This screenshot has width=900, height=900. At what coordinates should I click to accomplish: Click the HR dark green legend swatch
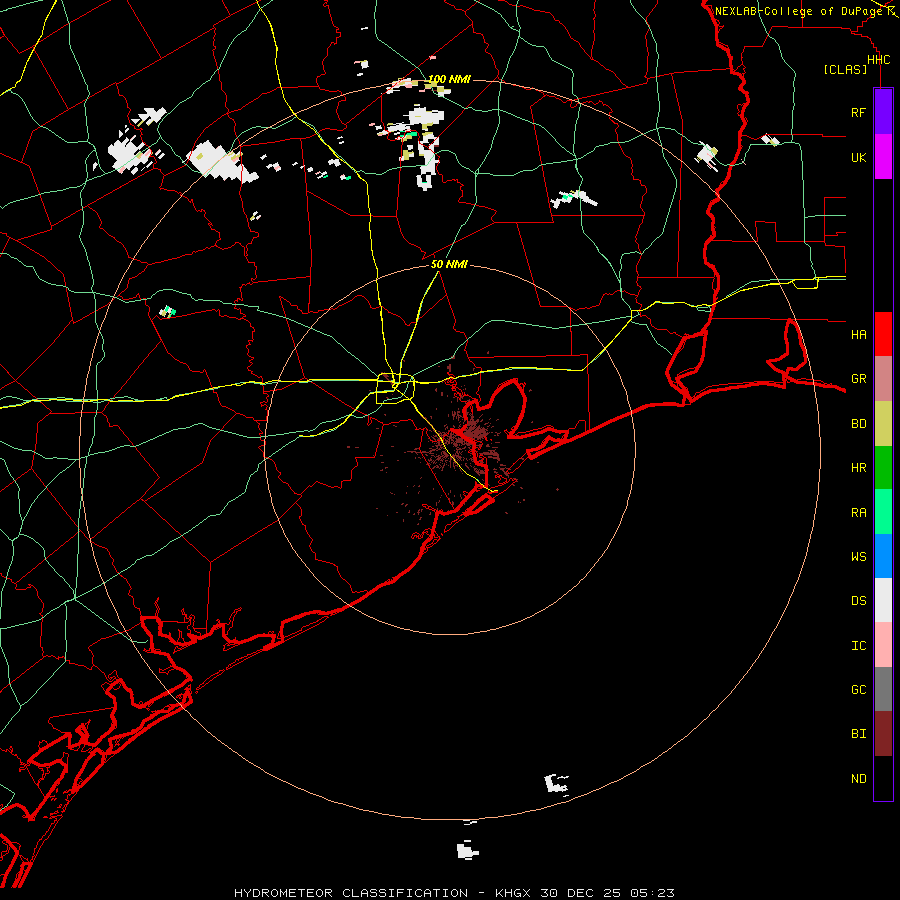point(883,468)
